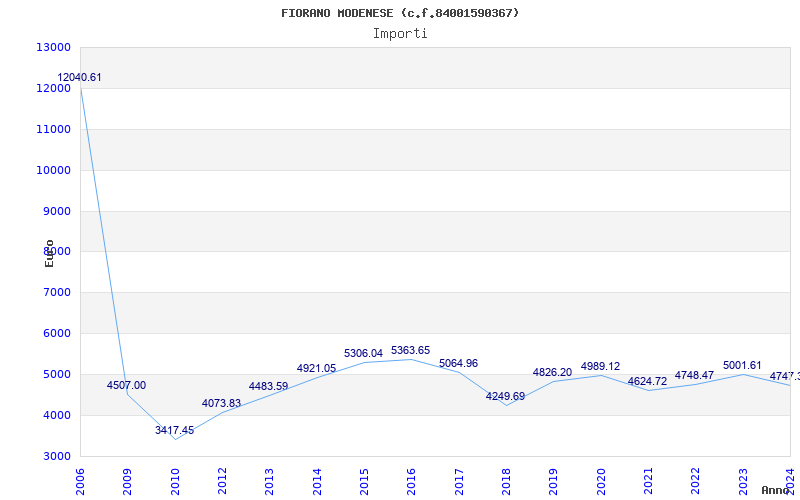This screenshot has width=800, height=500.
Task: Select the 4249.69 data label
Action: pos(505,396)
